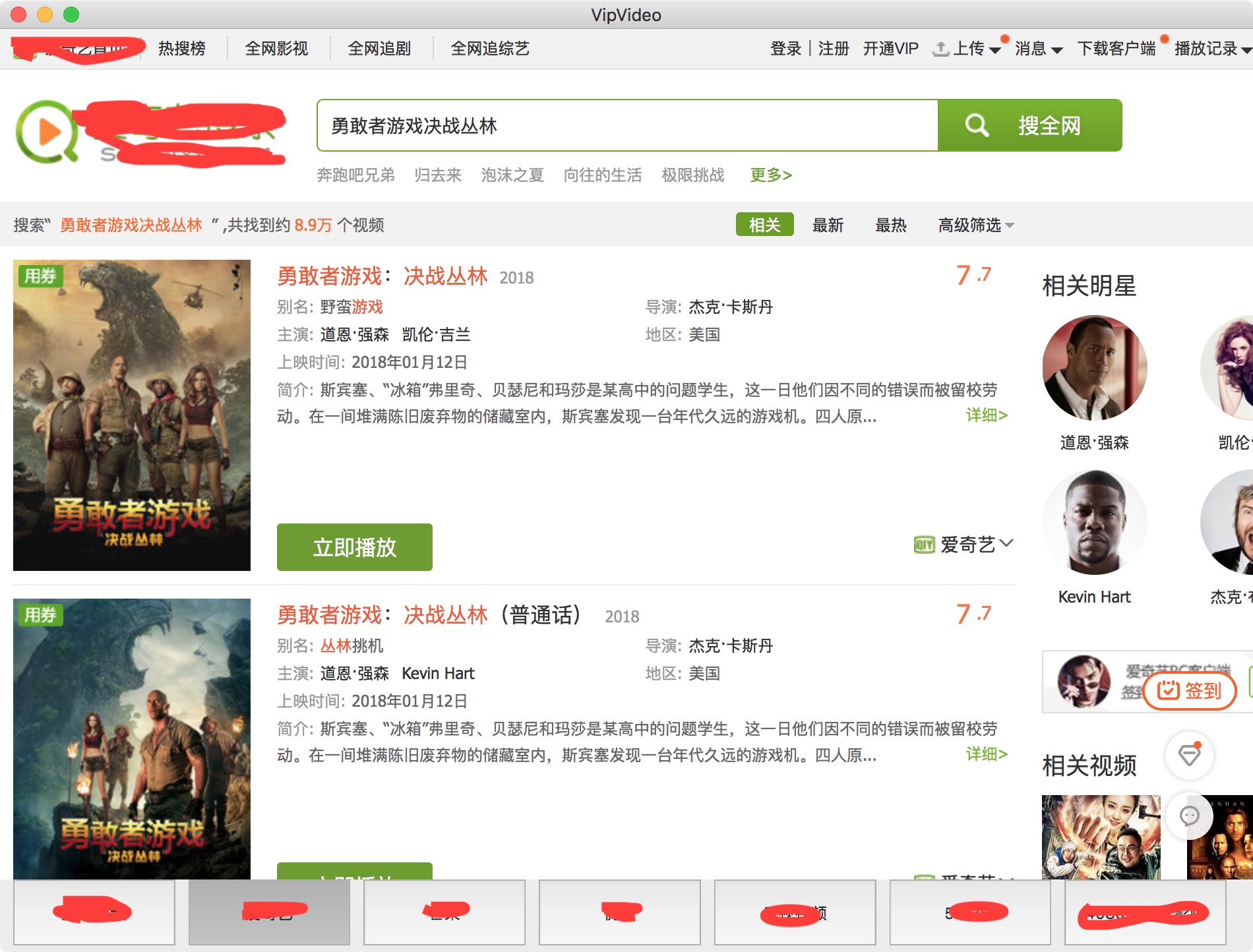Open 全网影视 tab
Viewport: 1253px width, 952px height.
click(x=276, y=49)
